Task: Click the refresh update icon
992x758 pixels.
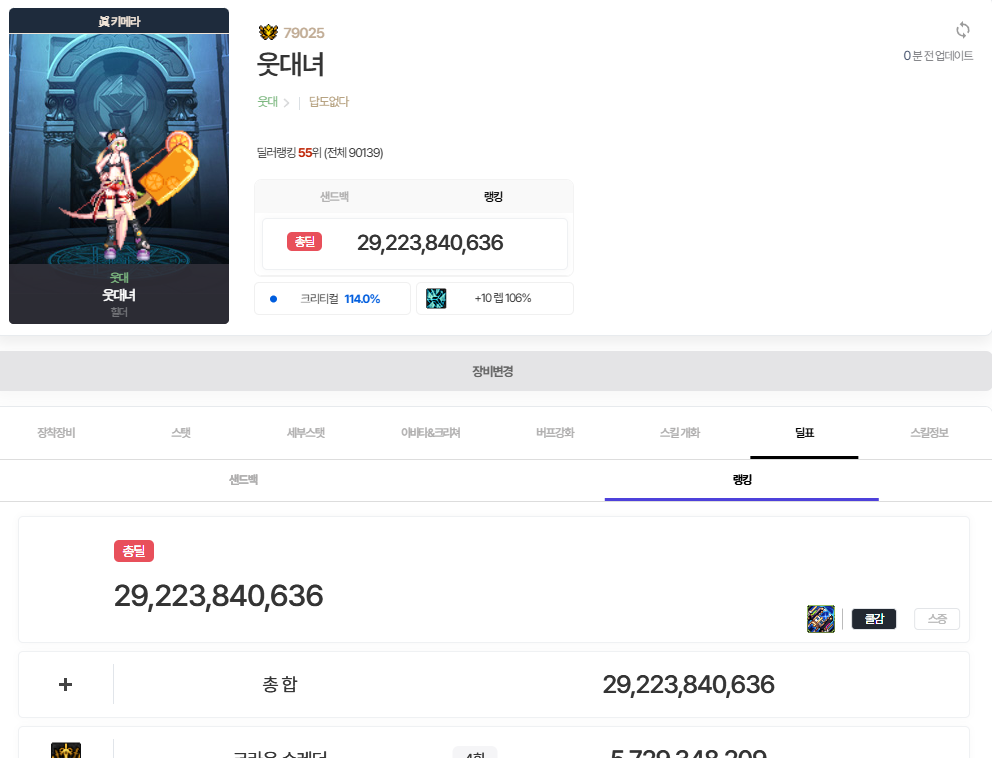Action: pyautogui.click(x=963, y=30)
